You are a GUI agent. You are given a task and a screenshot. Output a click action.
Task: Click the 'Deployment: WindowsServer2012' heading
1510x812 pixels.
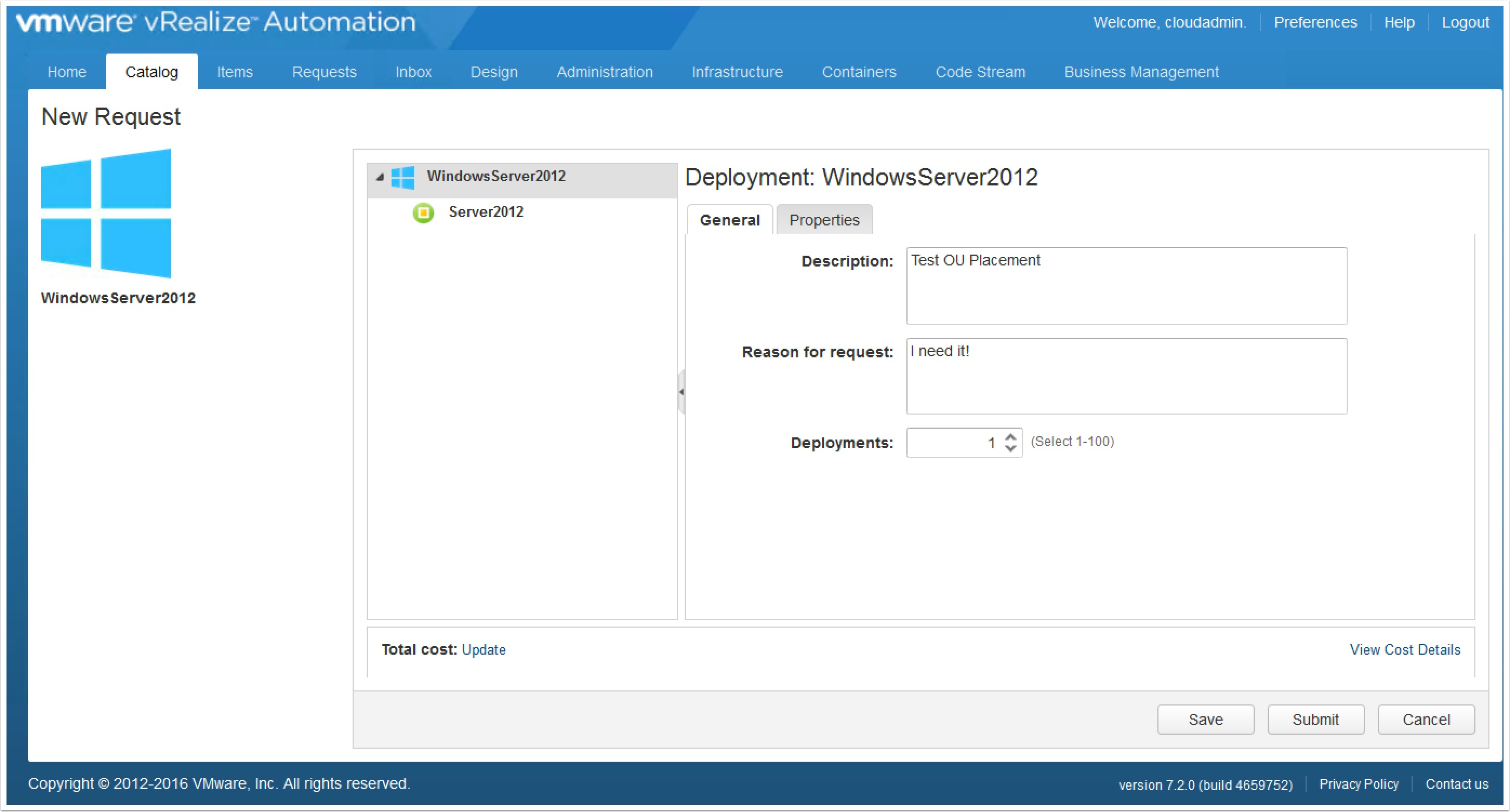tap(861, 177)
